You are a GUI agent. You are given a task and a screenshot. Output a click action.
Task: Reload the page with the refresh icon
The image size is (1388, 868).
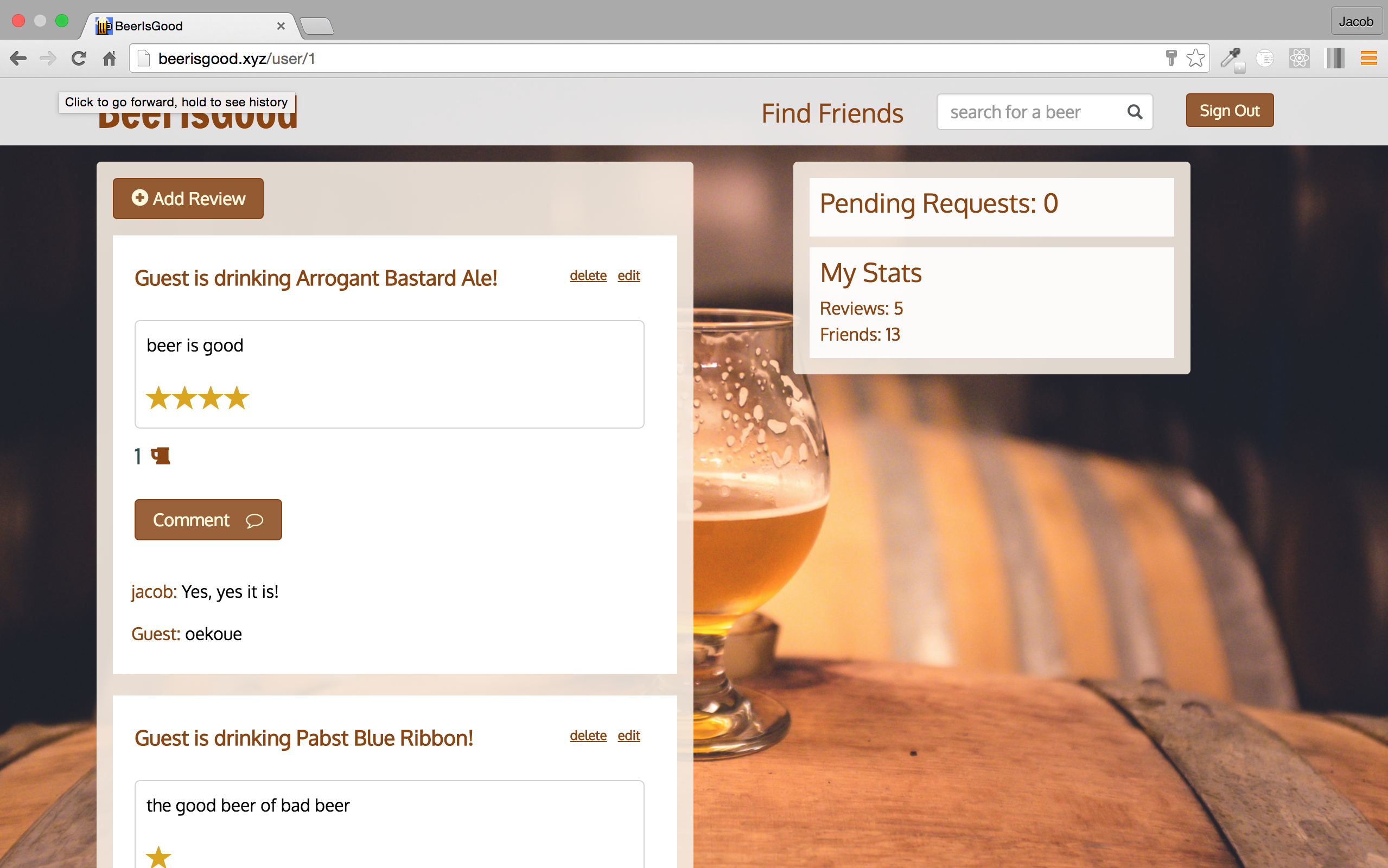click(79, 58)
